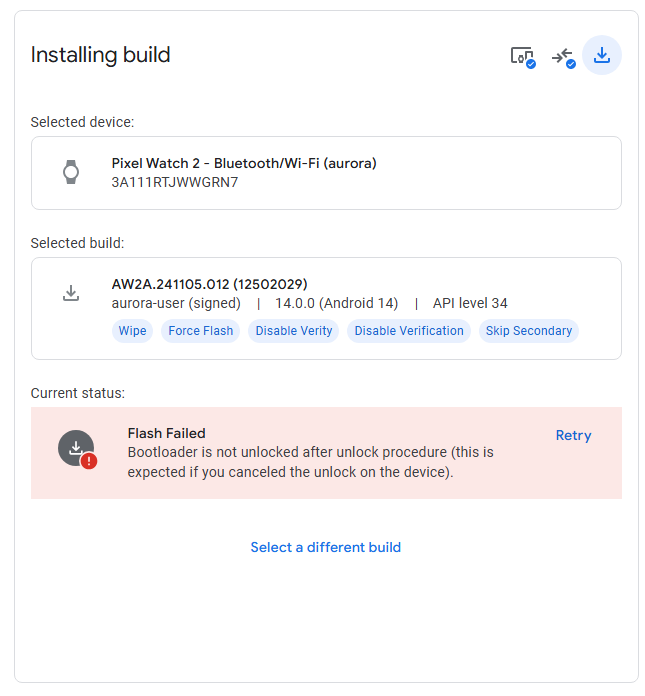Click the Flash Failed error status icon
This screenshot has width=645, height=696.
pyautogui.click(x=77, y=451)
